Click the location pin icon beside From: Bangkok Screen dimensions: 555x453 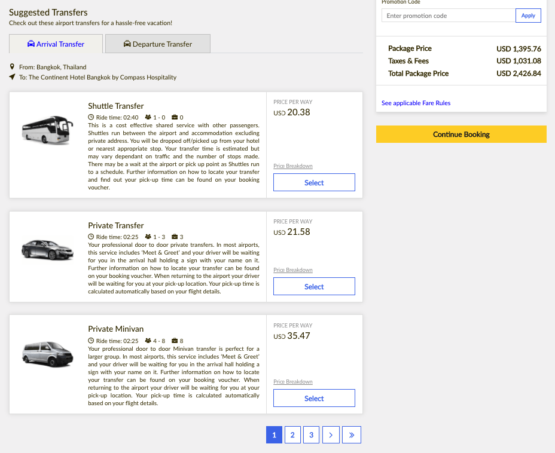point(12,67)
